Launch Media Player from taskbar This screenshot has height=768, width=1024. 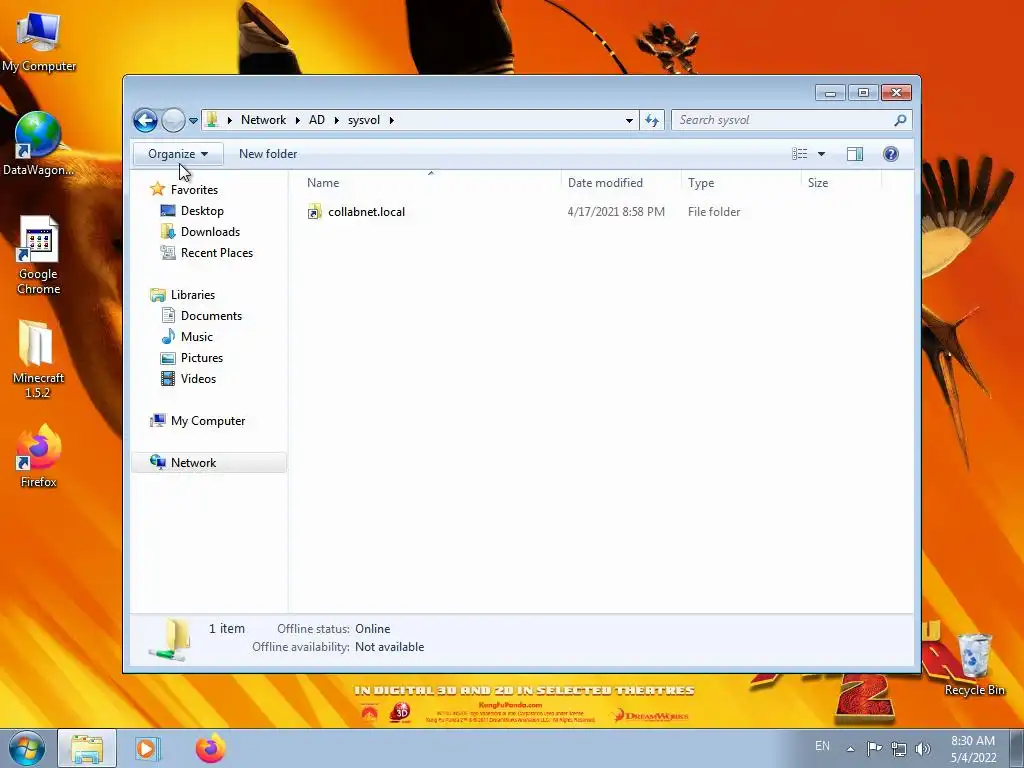pos(147,748)
